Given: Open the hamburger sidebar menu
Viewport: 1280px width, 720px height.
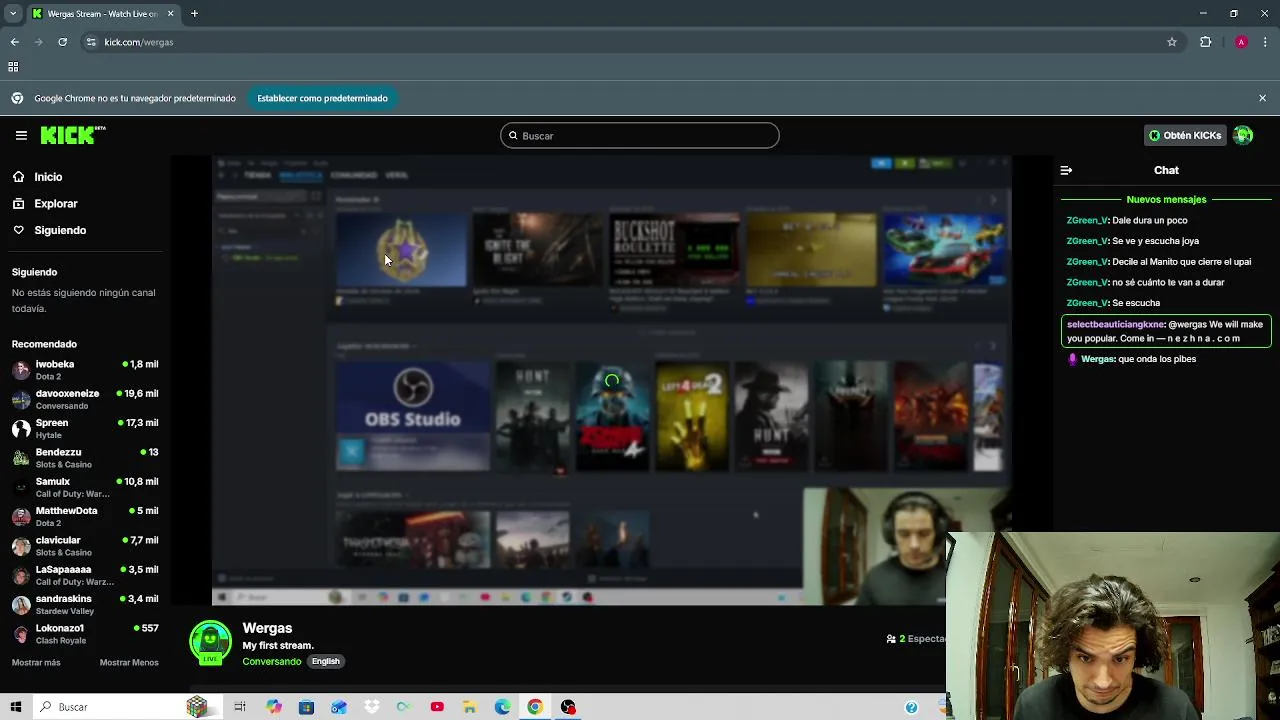Looking at the screenshot, I should click(21, 135).
